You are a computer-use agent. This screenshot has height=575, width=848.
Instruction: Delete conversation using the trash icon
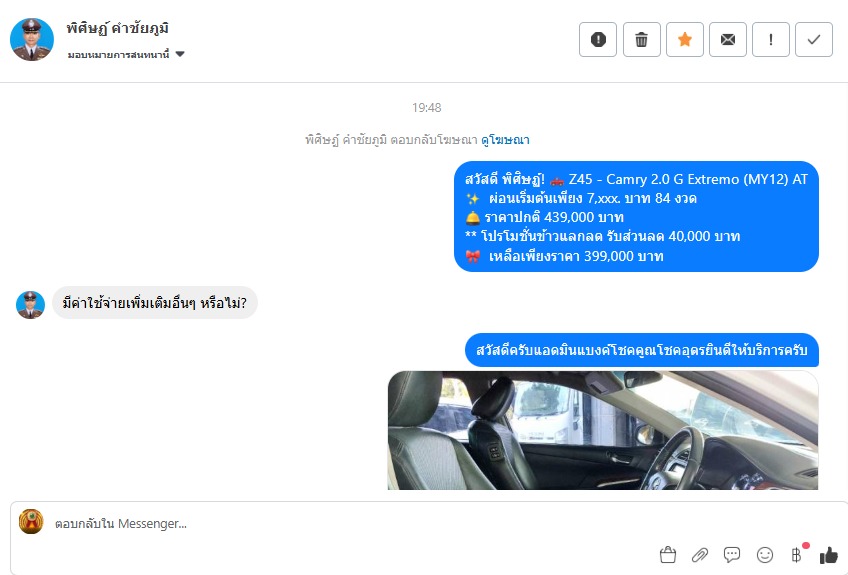click(641, 39)
